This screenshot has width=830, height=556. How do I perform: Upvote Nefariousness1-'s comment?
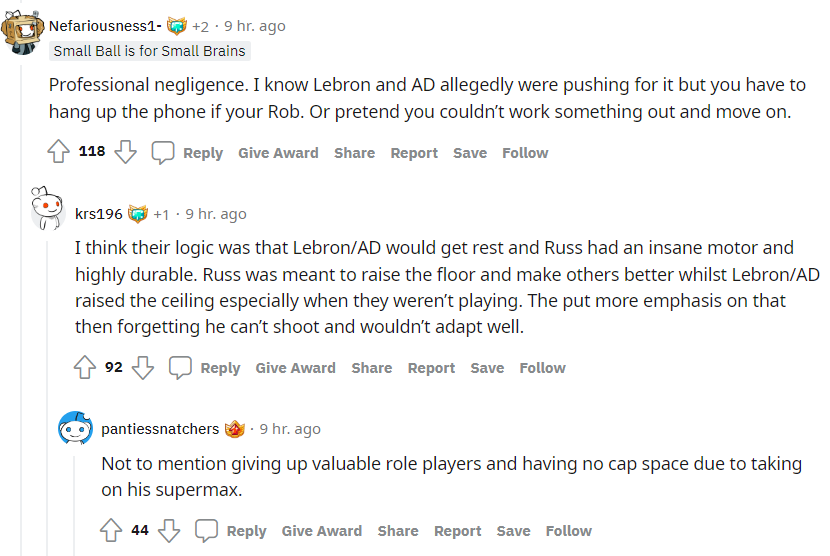pyautogui.click(x=58, y=153)
